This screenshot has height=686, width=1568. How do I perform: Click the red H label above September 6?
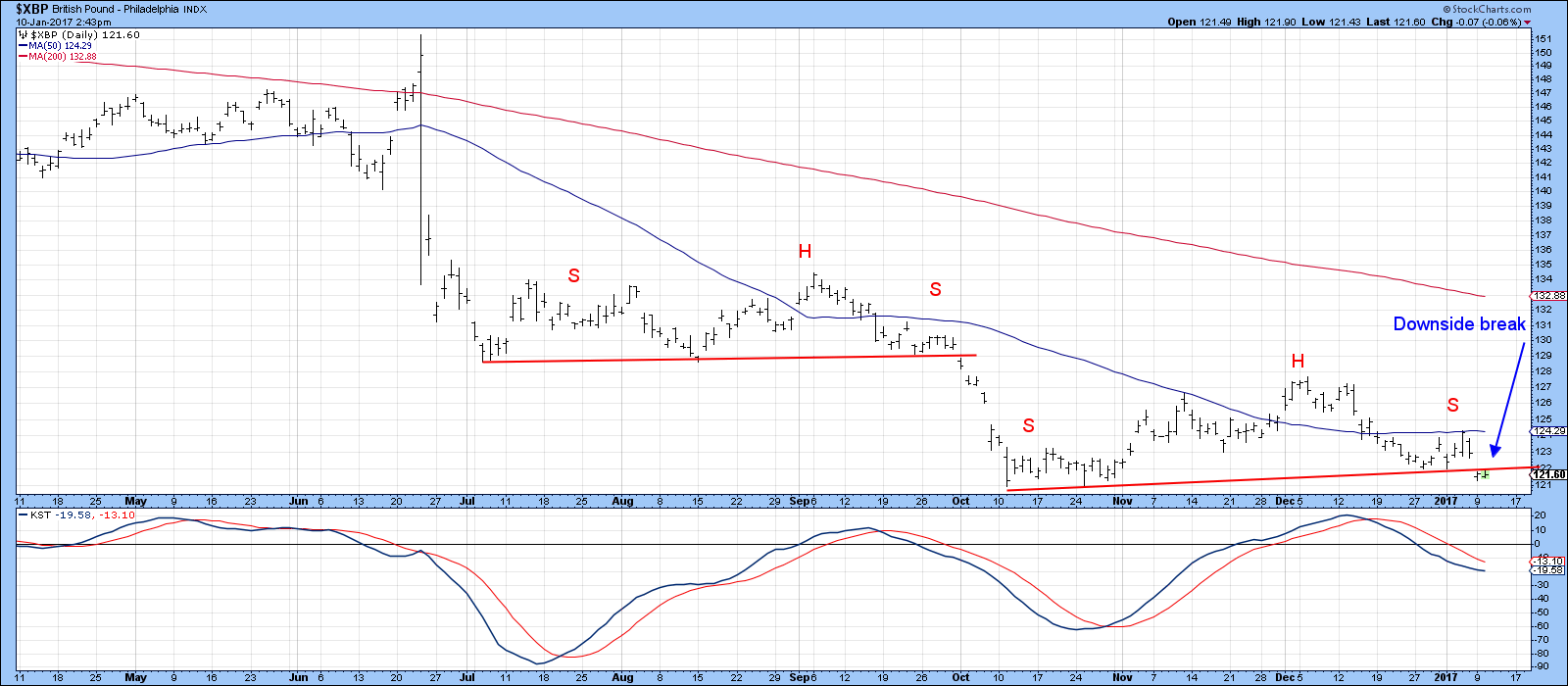(x=805, y=252)
